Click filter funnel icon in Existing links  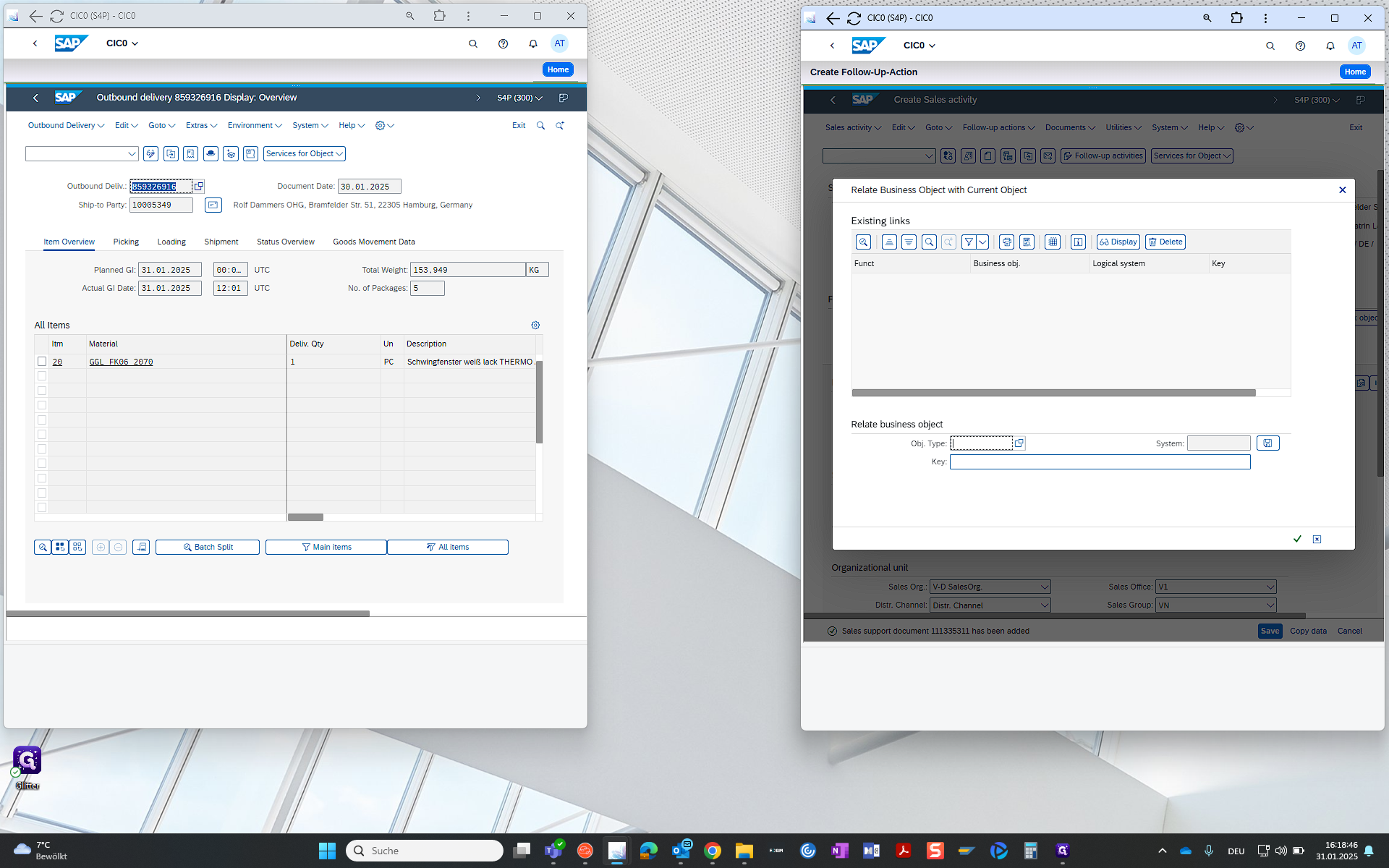[968, 242]
